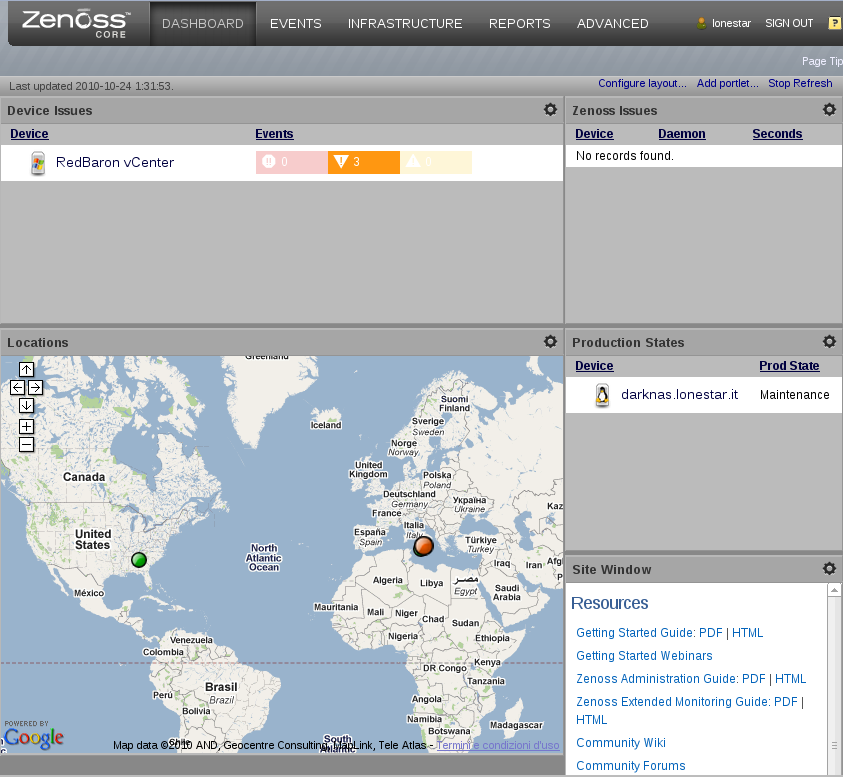Zoom in on the map with plus button
The width and height of the screenshot is (843, 777).
click(26, 426)
